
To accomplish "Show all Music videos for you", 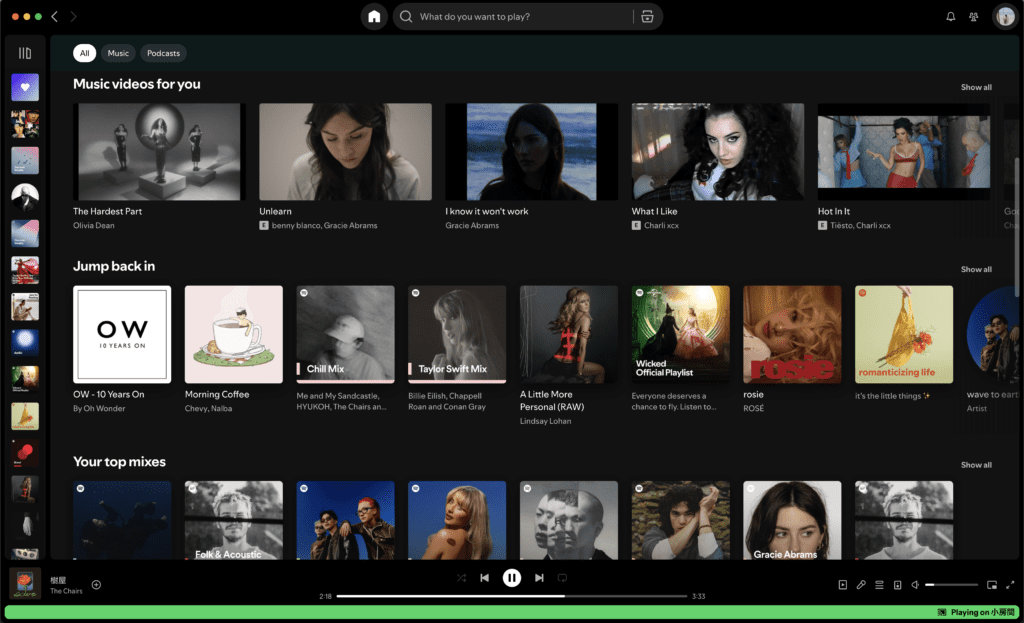I will pyautogui.click(x=976, y=87).
